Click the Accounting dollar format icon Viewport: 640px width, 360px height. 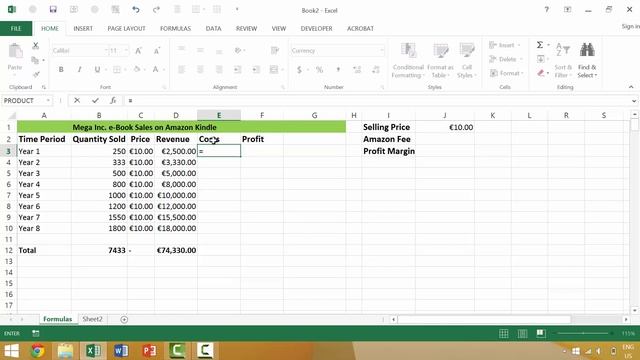299,70
